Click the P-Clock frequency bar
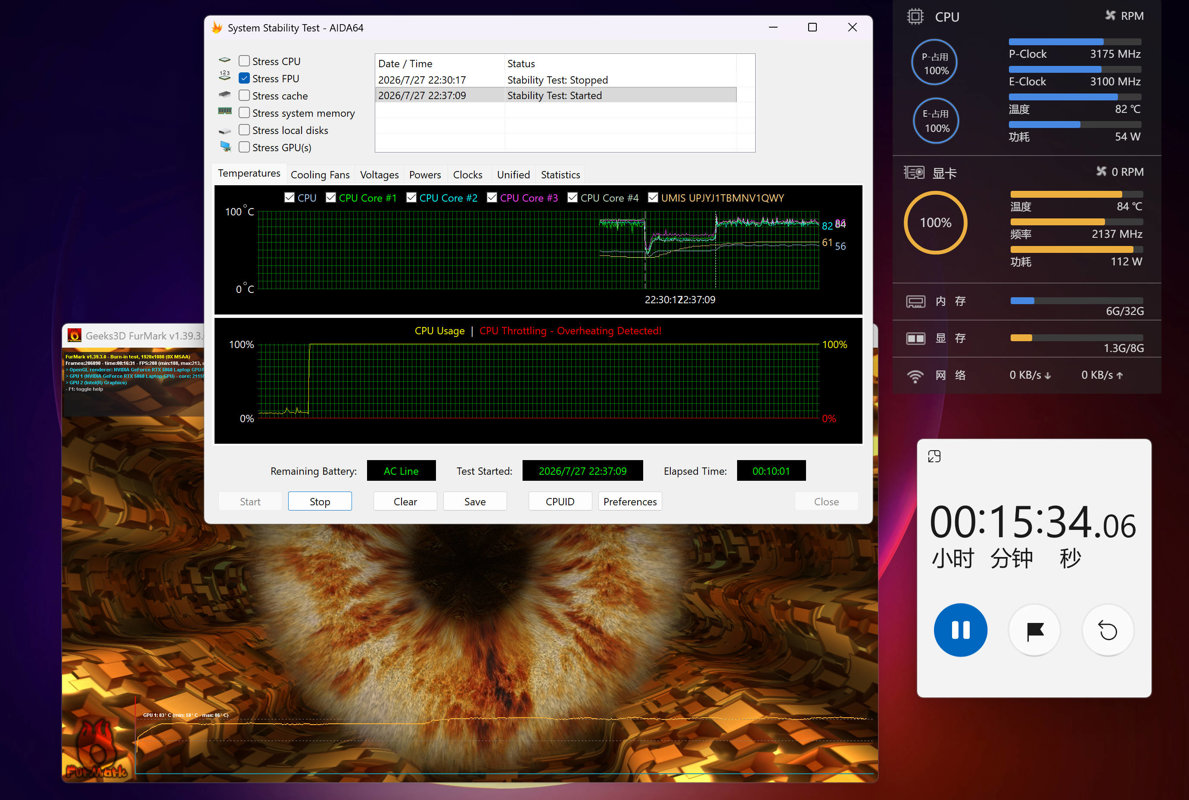 click(1074, 41)
